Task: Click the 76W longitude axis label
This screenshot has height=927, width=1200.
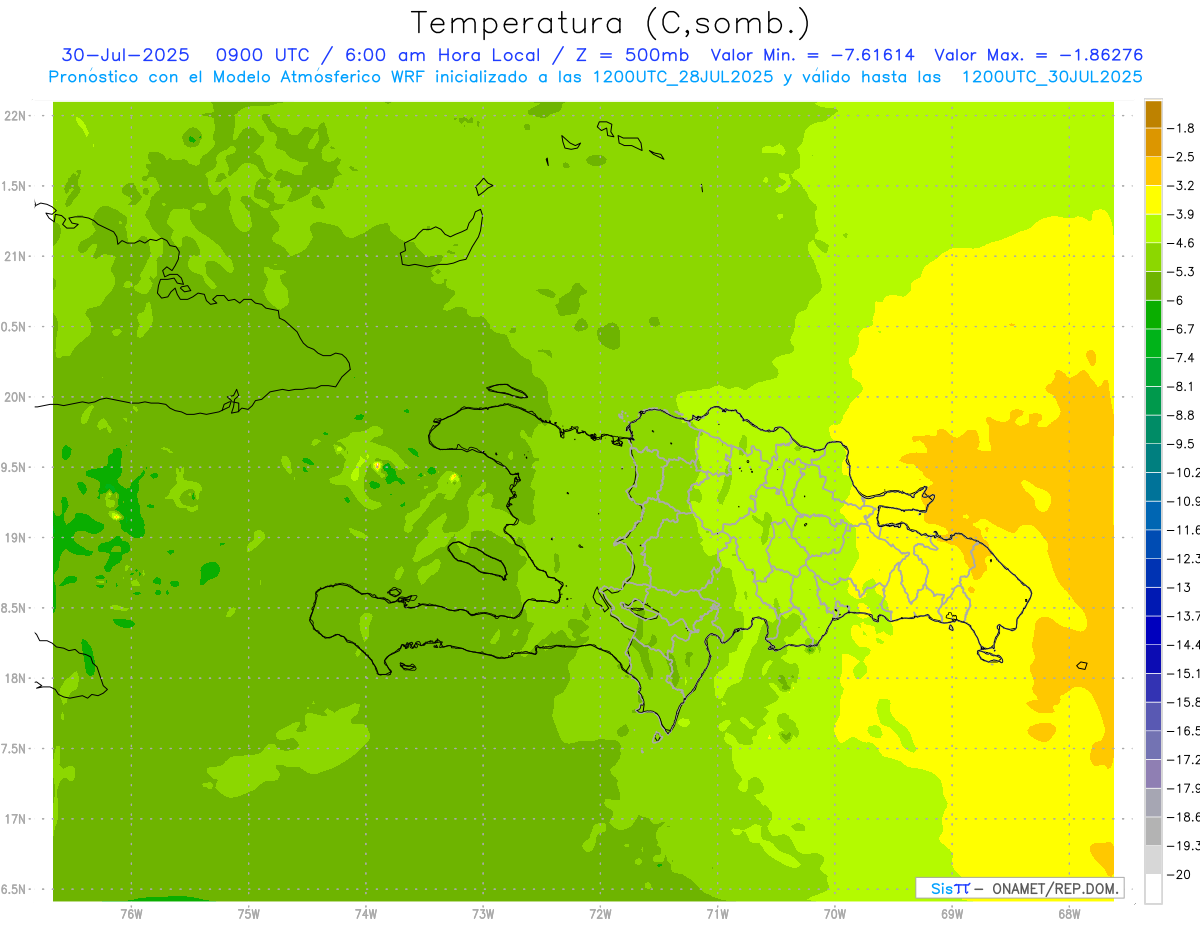Action: tap(131, 913)
